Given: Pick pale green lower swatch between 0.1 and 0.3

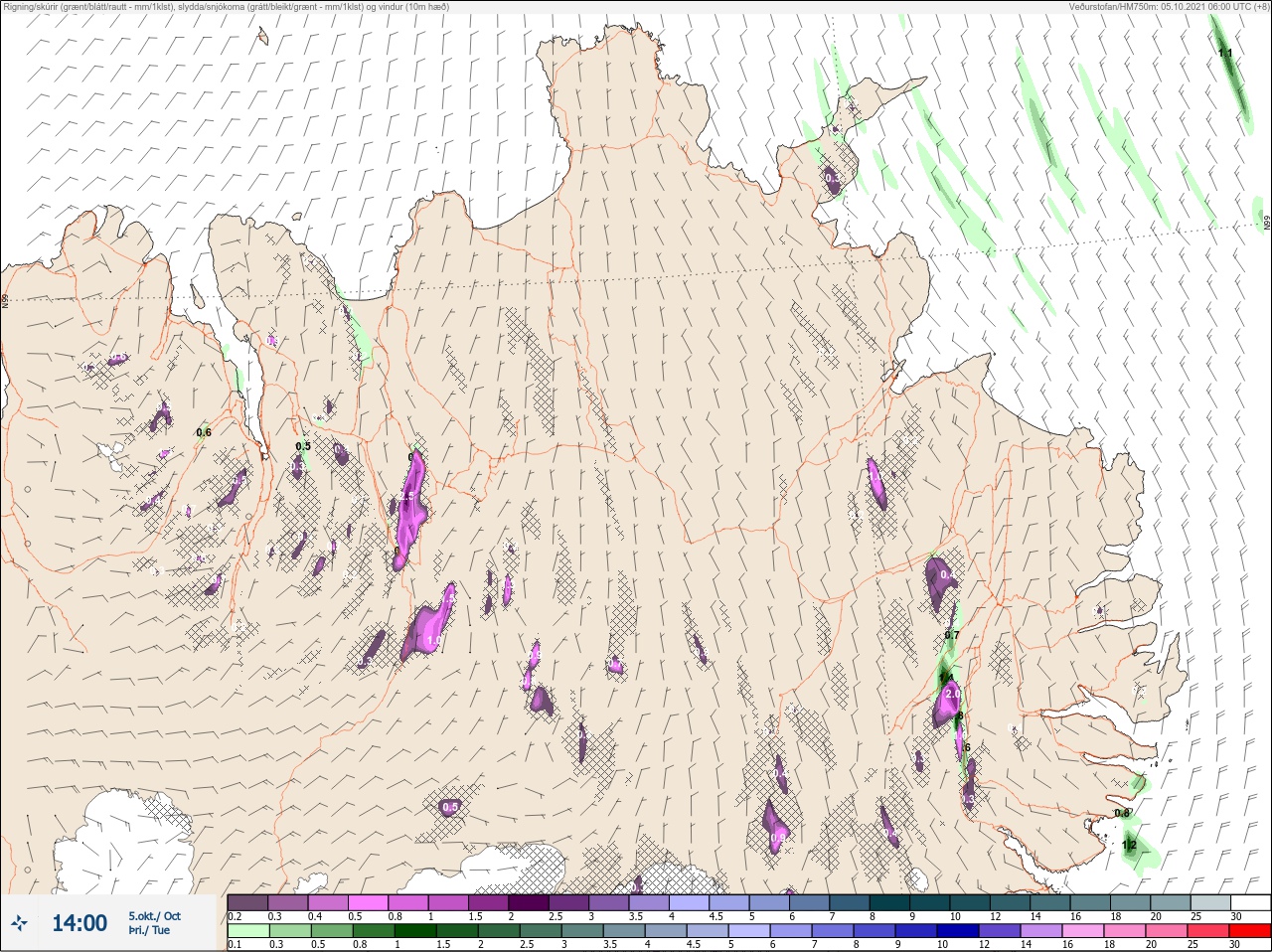Looking at the screenshot, I should [247, 931].
